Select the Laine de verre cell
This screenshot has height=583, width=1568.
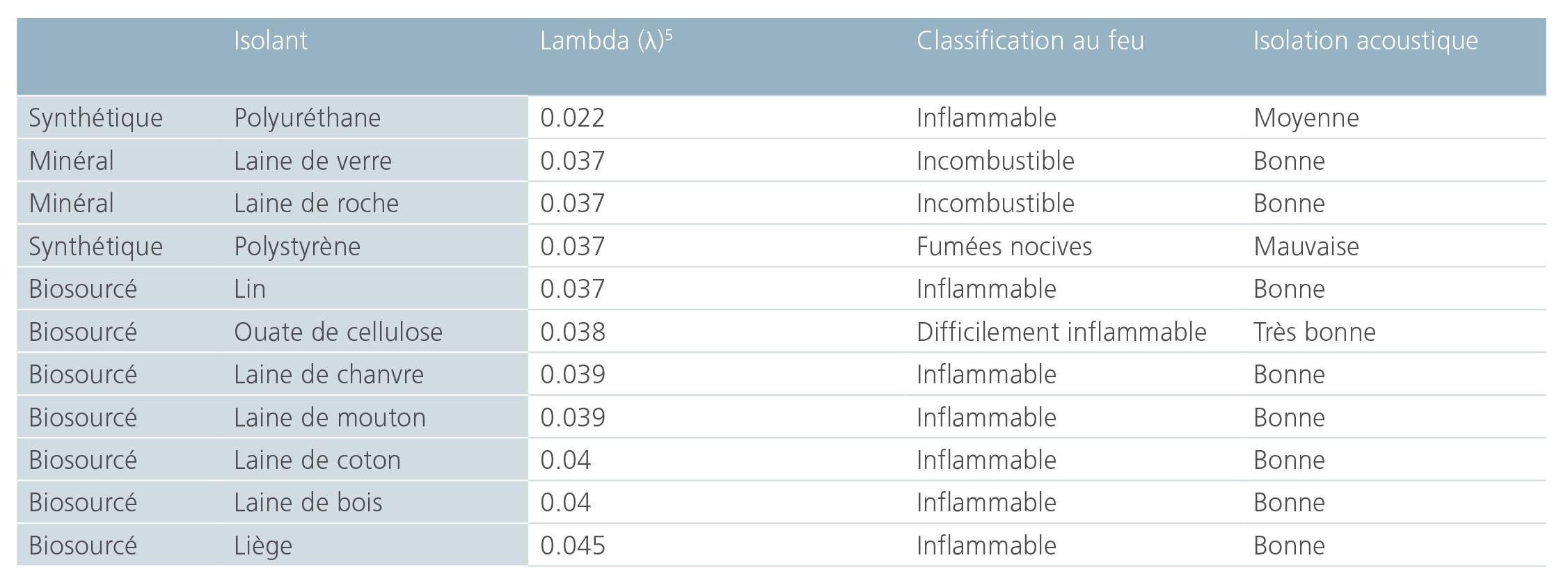[312, 161]
